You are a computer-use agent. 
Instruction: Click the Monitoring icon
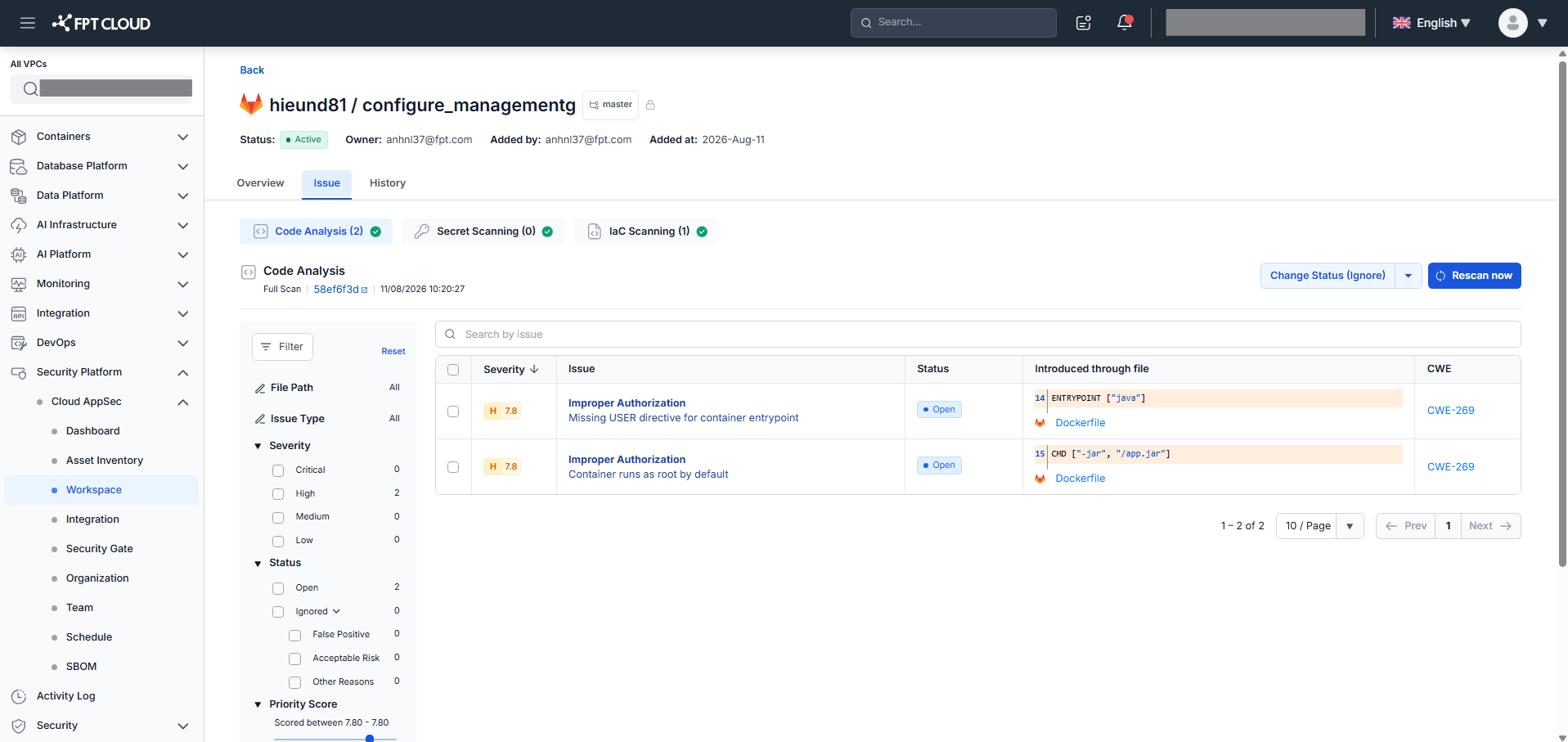pos(19,284)
